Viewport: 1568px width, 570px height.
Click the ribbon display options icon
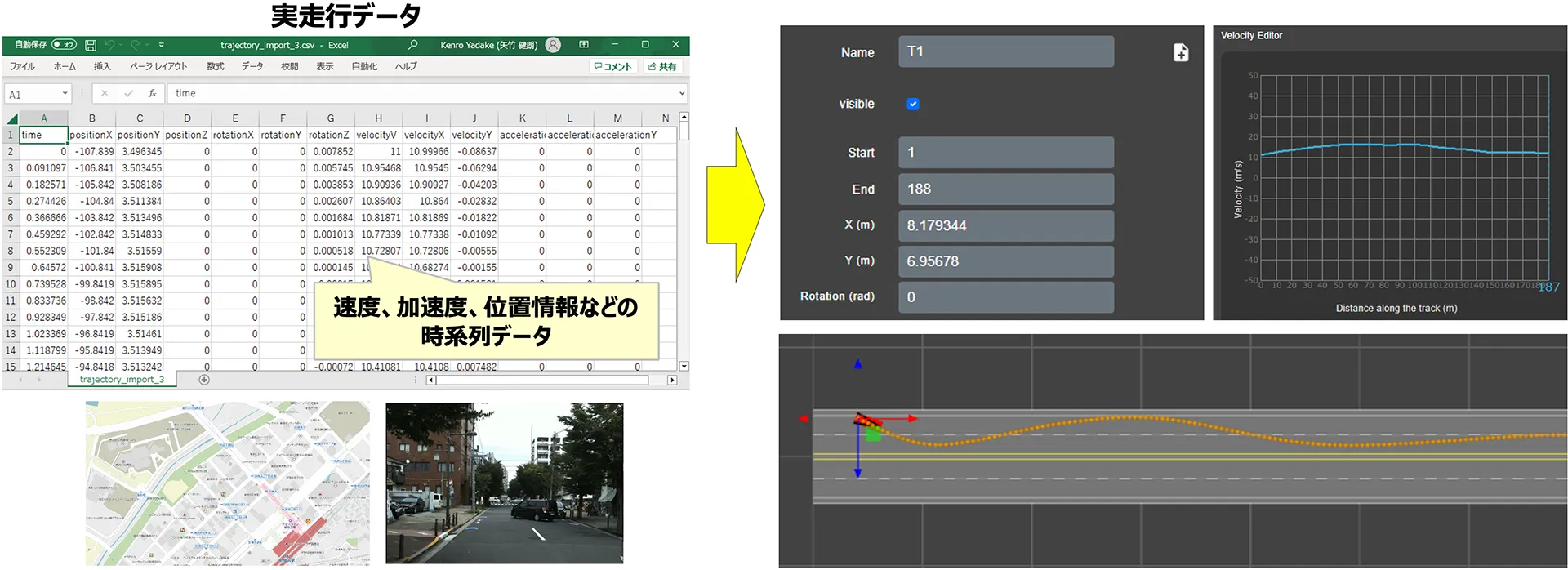point(584,45)
